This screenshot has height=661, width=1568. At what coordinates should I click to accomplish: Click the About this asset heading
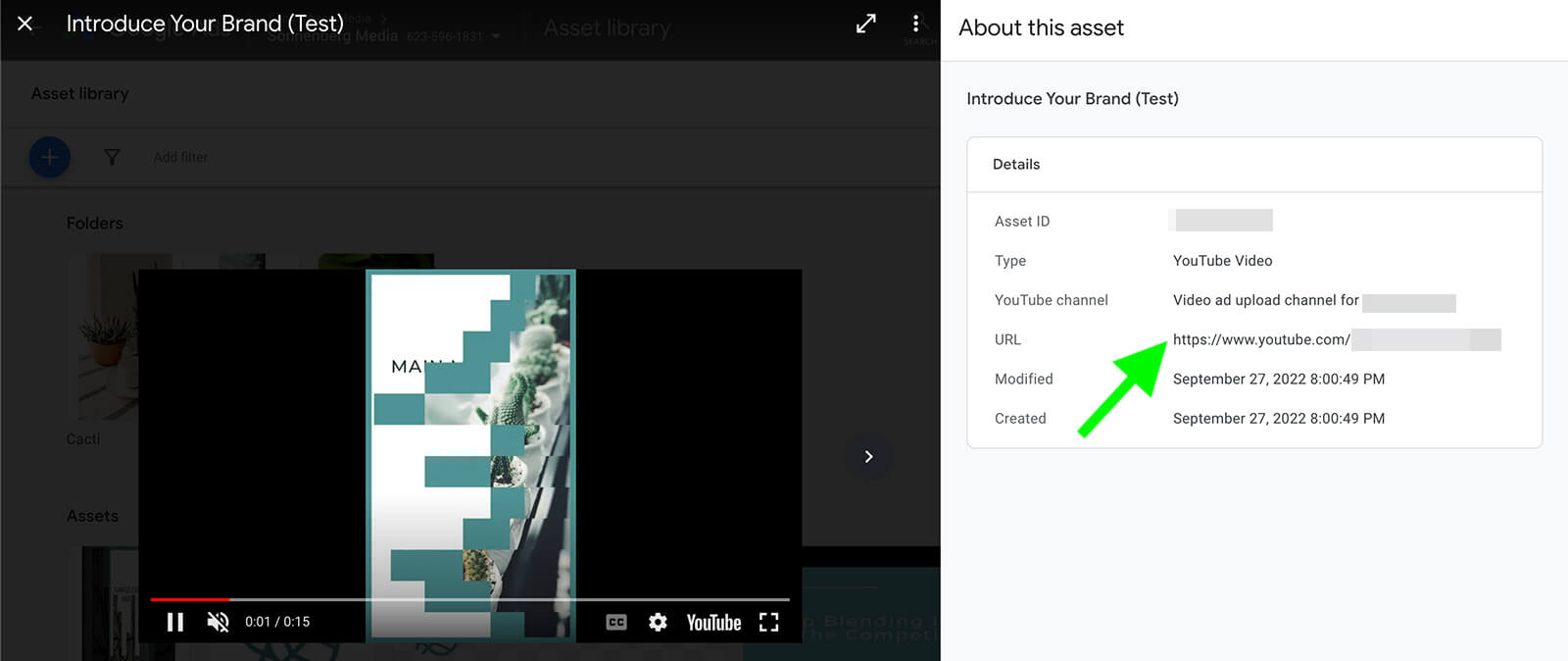coord(1041,27)
